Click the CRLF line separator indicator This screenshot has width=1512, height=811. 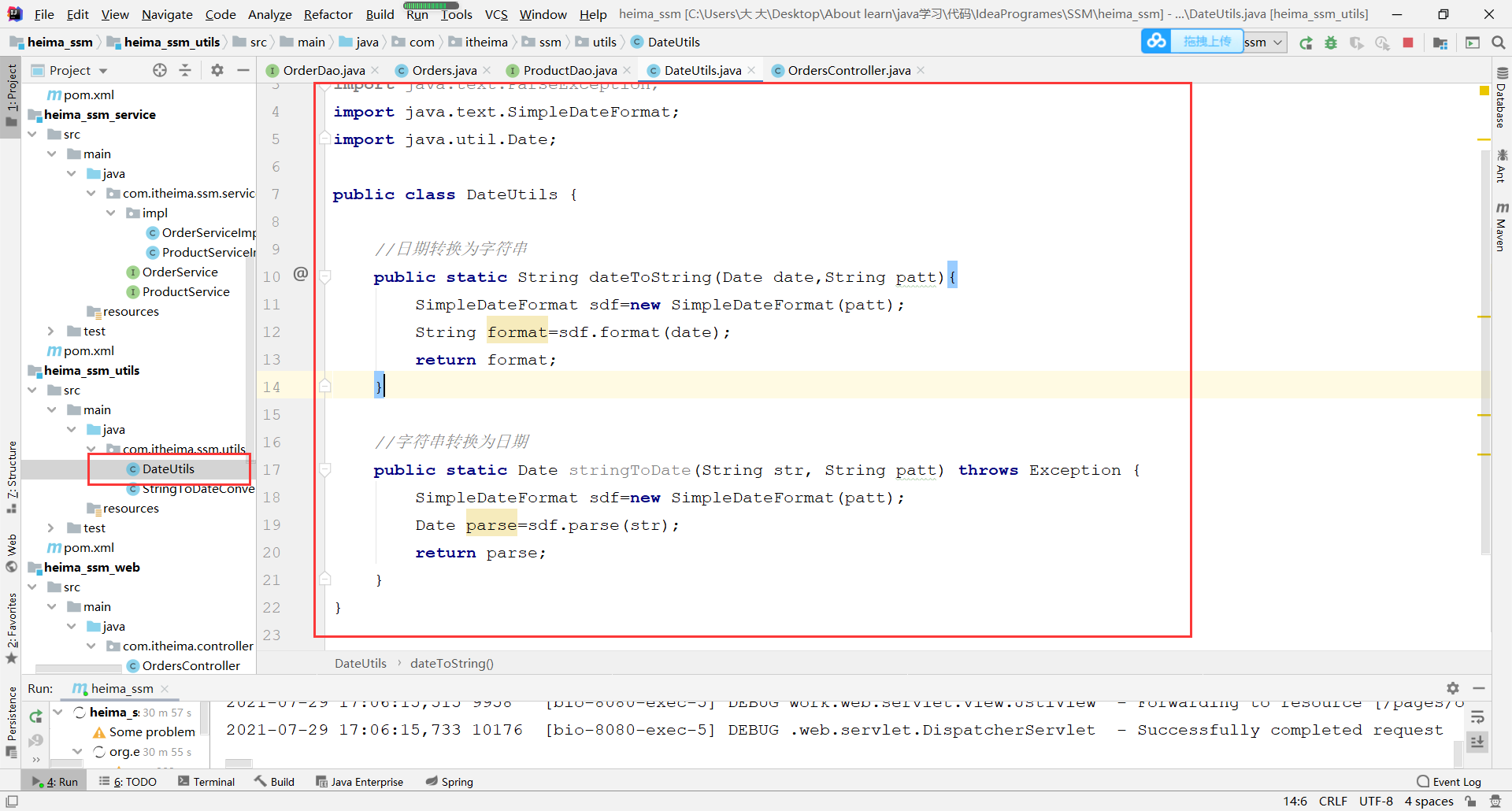pyautogui.click(x=1332, y=801)
